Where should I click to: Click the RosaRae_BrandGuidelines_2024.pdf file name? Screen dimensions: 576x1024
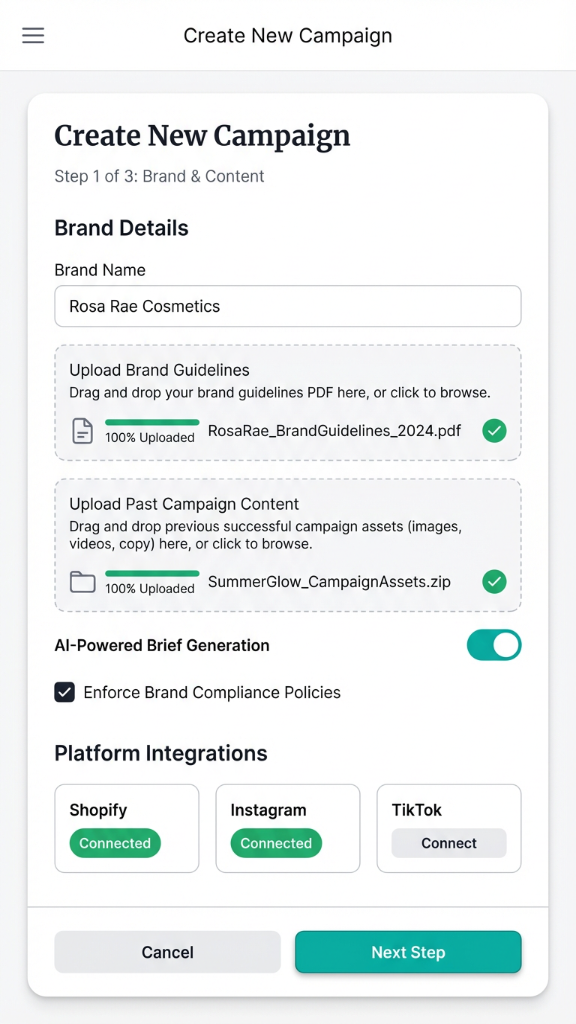click(334, 430)
